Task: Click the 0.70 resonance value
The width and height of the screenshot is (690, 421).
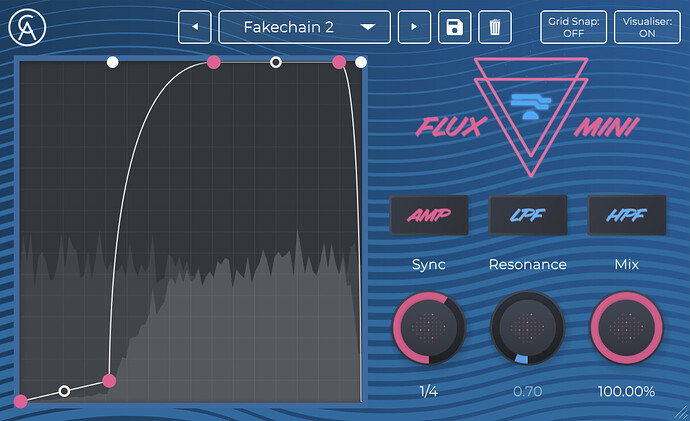Action: 528,391
